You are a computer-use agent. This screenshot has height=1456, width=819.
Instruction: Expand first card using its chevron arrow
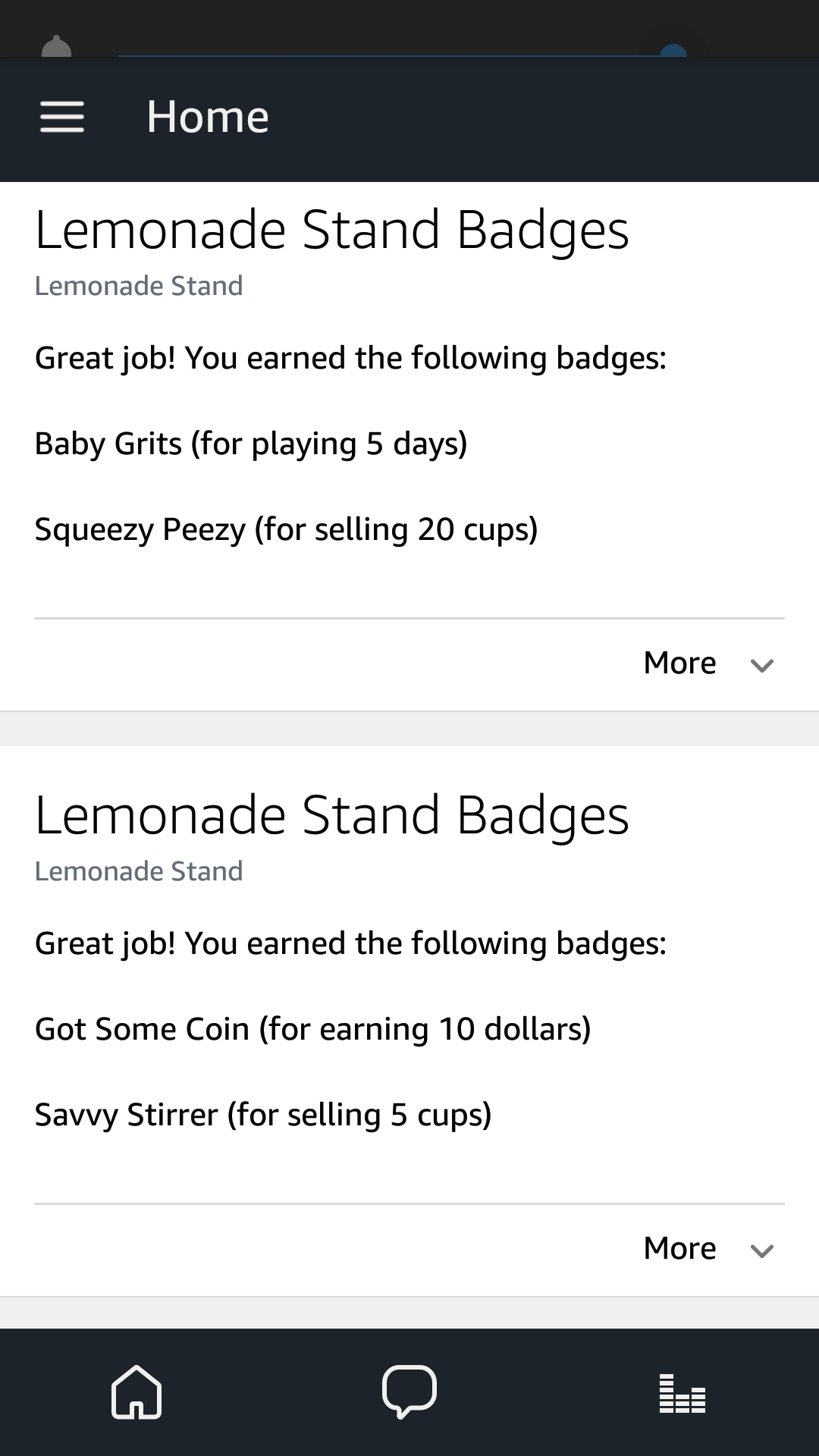(761, 665)
